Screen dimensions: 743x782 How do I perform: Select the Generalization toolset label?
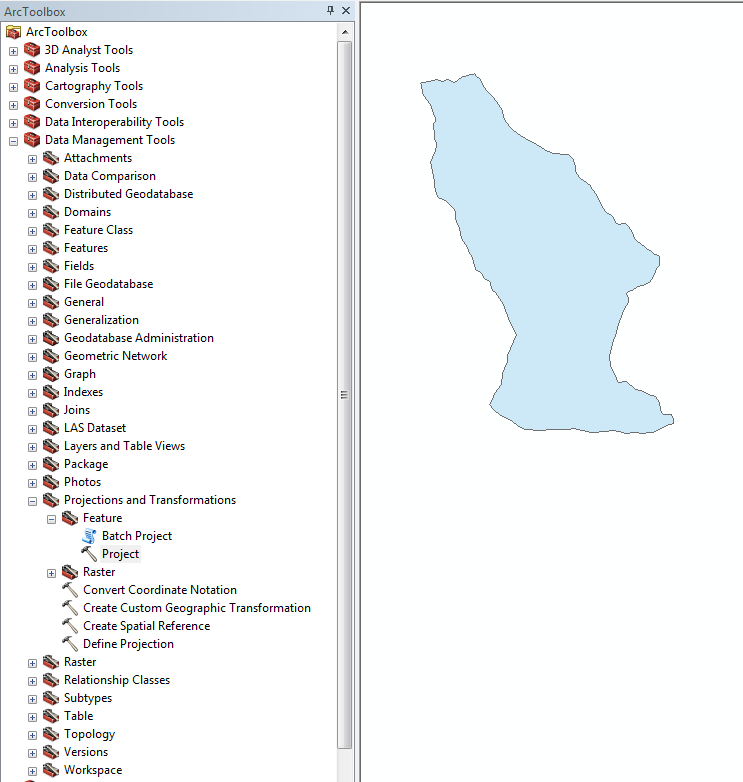pos(101,320)
